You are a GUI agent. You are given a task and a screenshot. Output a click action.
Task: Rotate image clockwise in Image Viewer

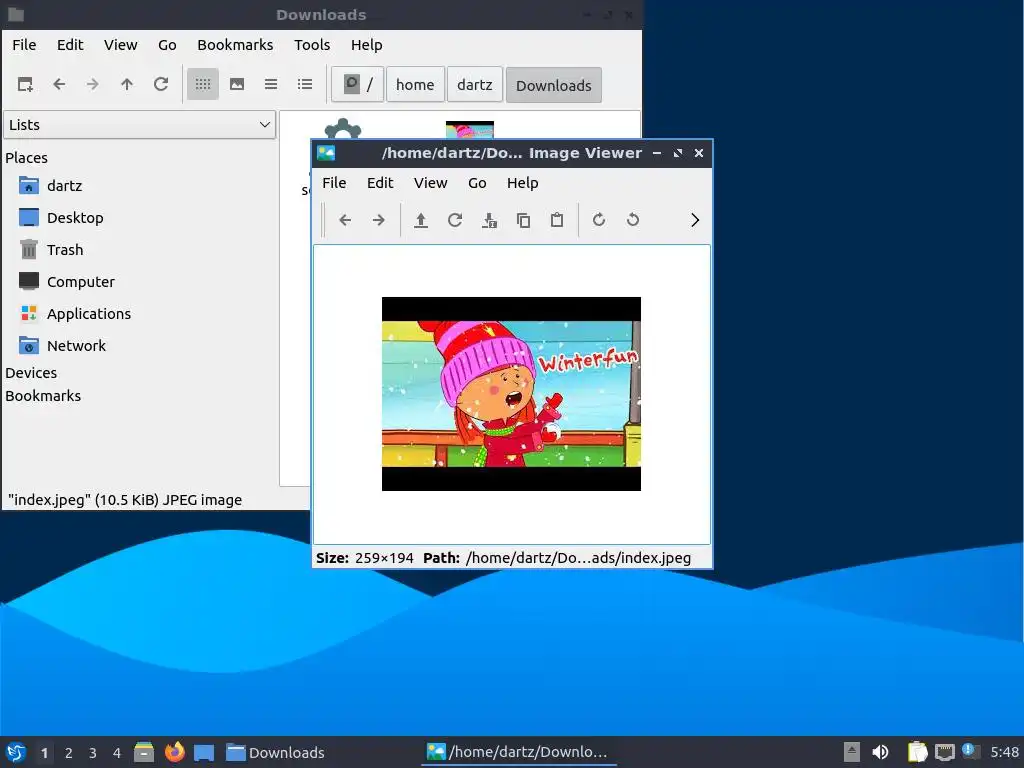coord(599,220)
